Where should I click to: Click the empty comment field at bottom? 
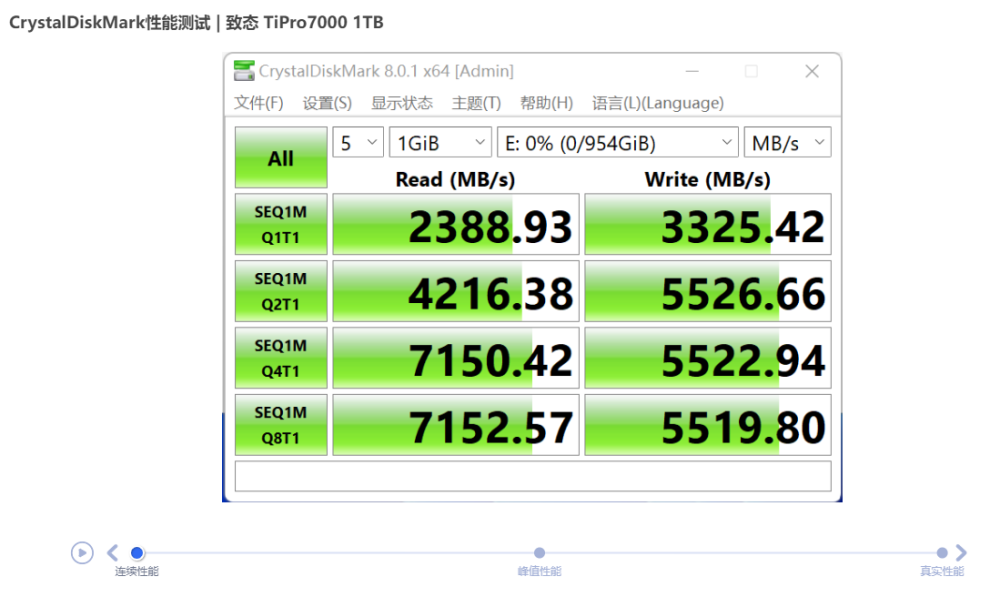(x=533, y=476)
